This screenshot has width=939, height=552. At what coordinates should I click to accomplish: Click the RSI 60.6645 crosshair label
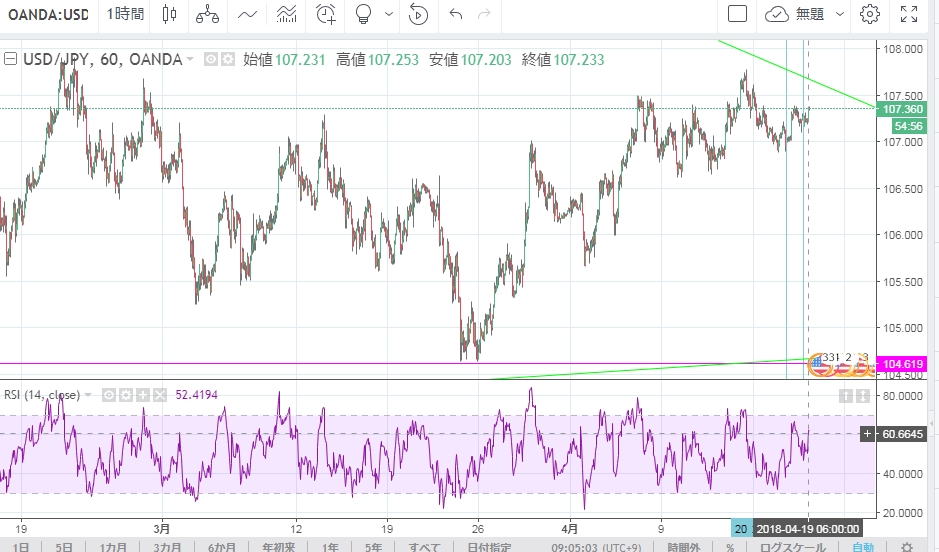[903, 433]
